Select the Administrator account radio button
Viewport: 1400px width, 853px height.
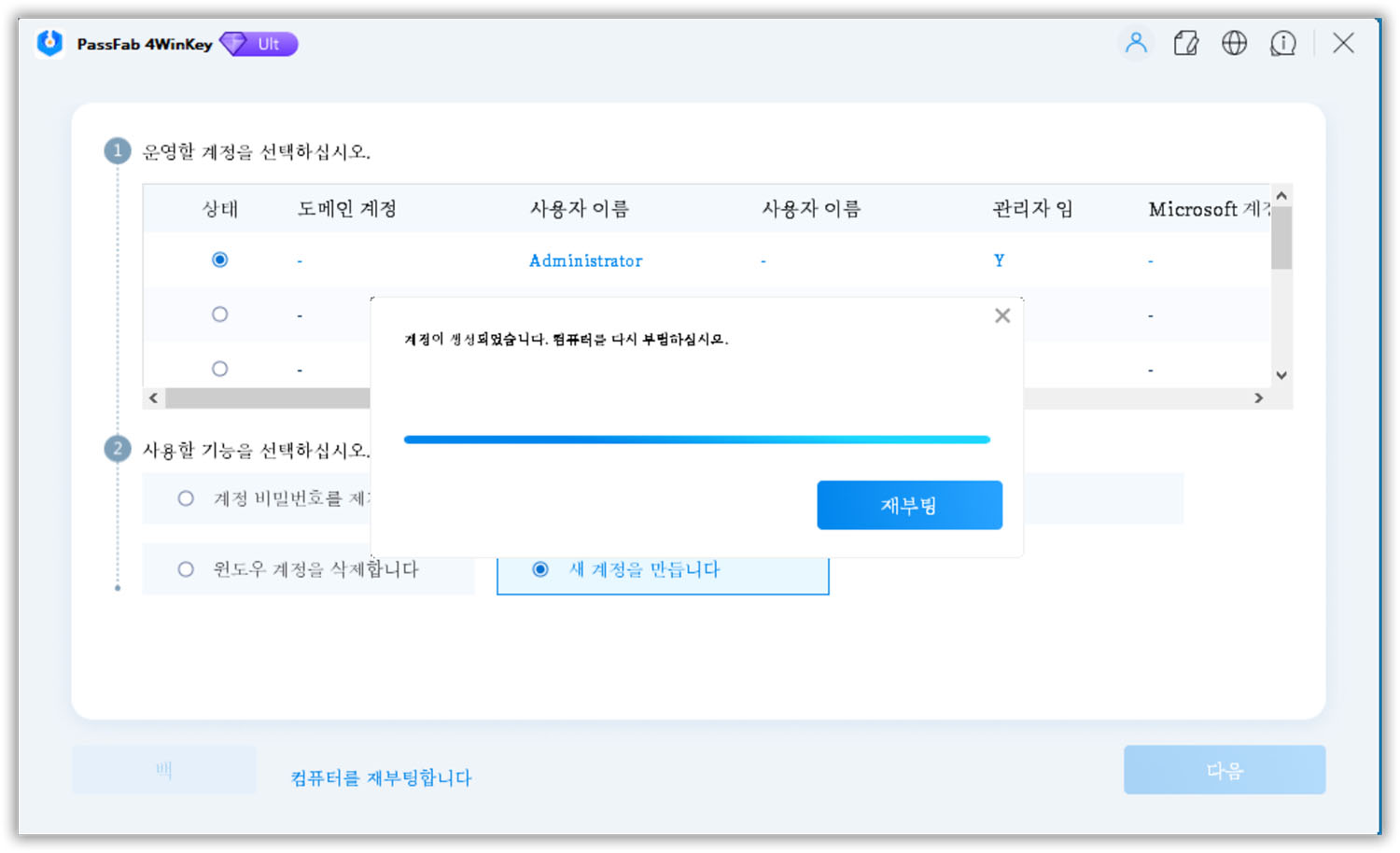(x=219, y=259)
